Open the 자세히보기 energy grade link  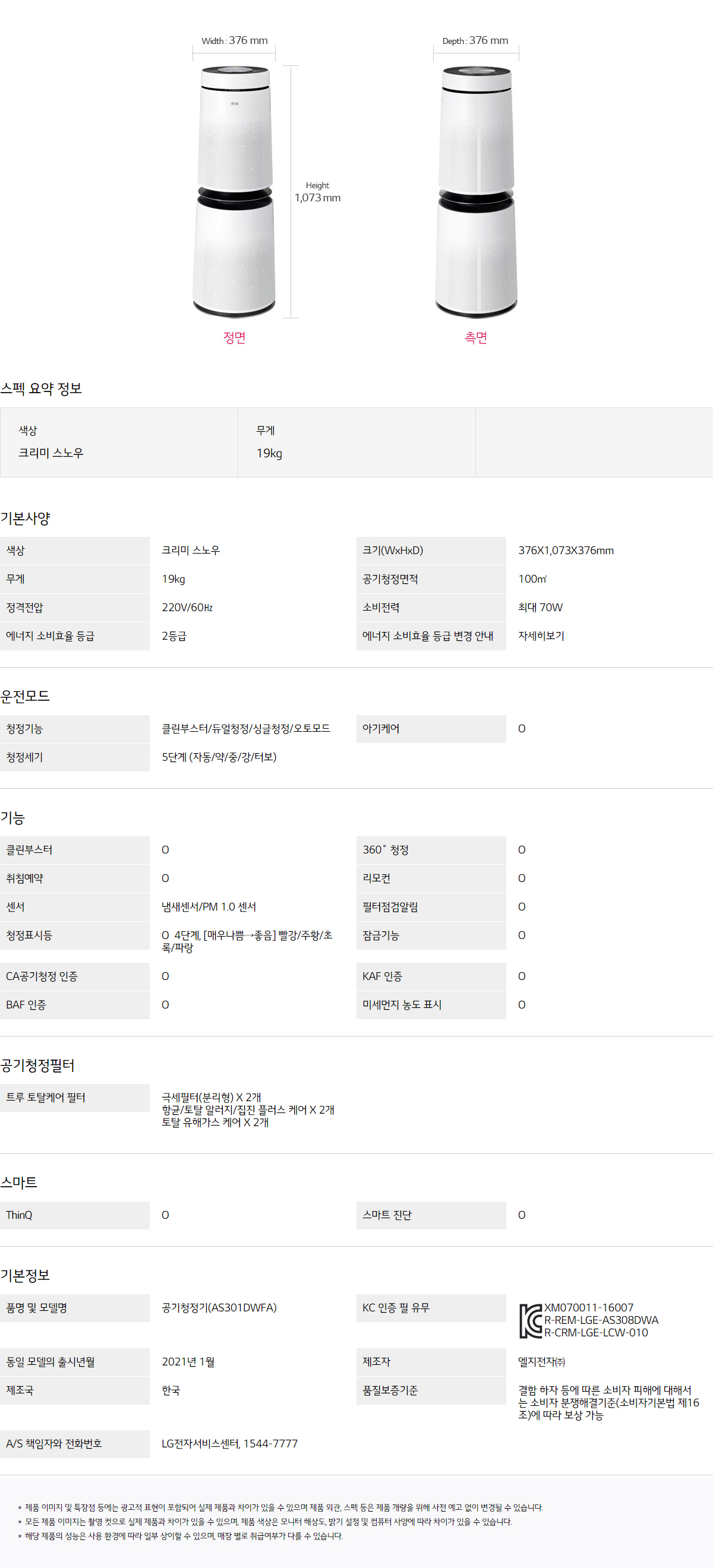(541, 636)
